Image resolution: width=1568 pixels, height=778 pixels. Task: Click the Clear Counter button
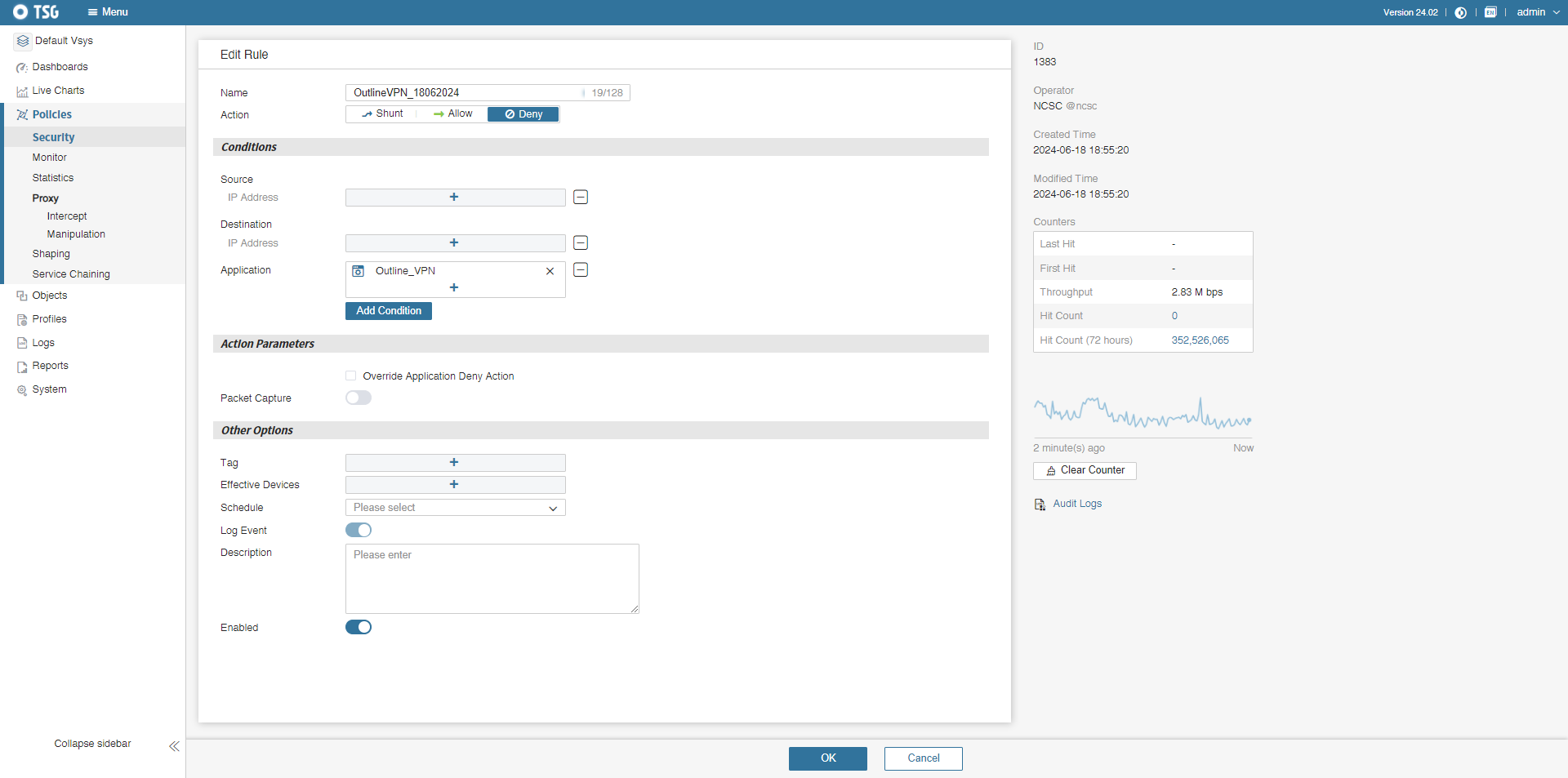point(1085,470)
